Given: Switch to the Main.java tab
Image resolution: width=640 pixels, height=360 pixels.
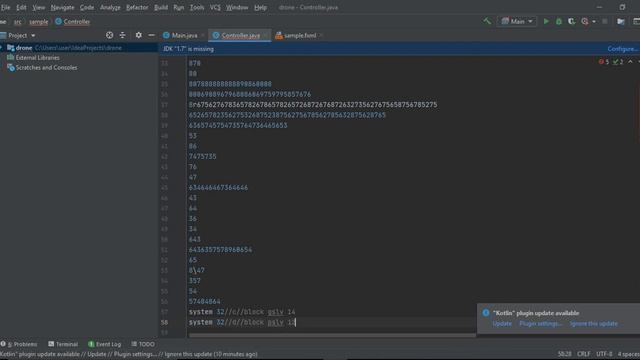Looking at the screenshot, I should click(184, 36).
